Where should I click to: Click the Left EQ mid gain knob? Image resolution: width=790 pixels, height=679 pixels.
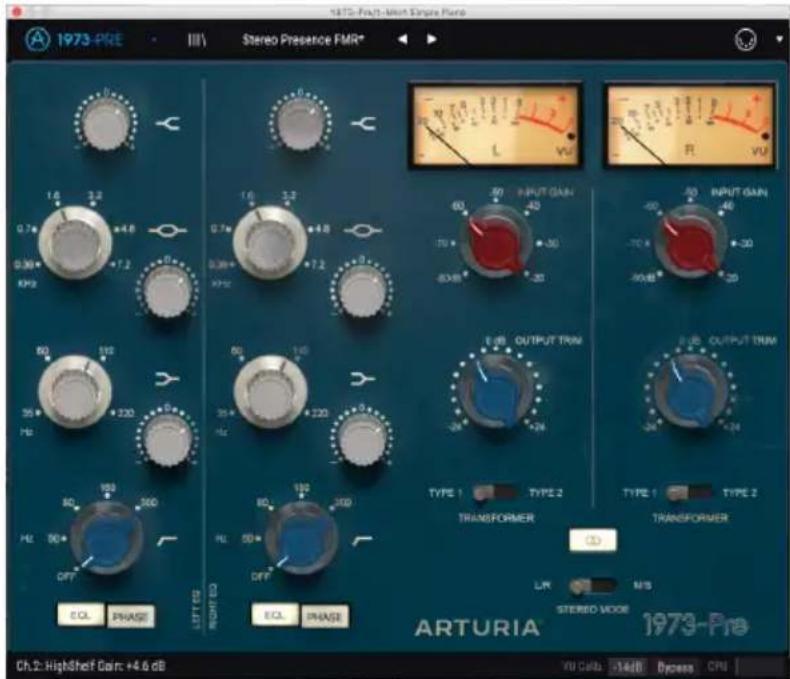[167, 291]
